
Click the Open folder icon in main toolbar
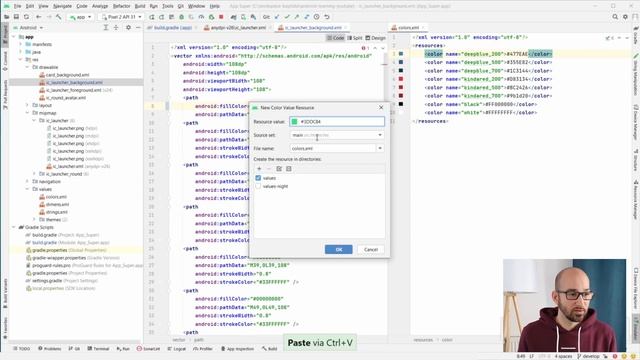click(x=7, y=17)
